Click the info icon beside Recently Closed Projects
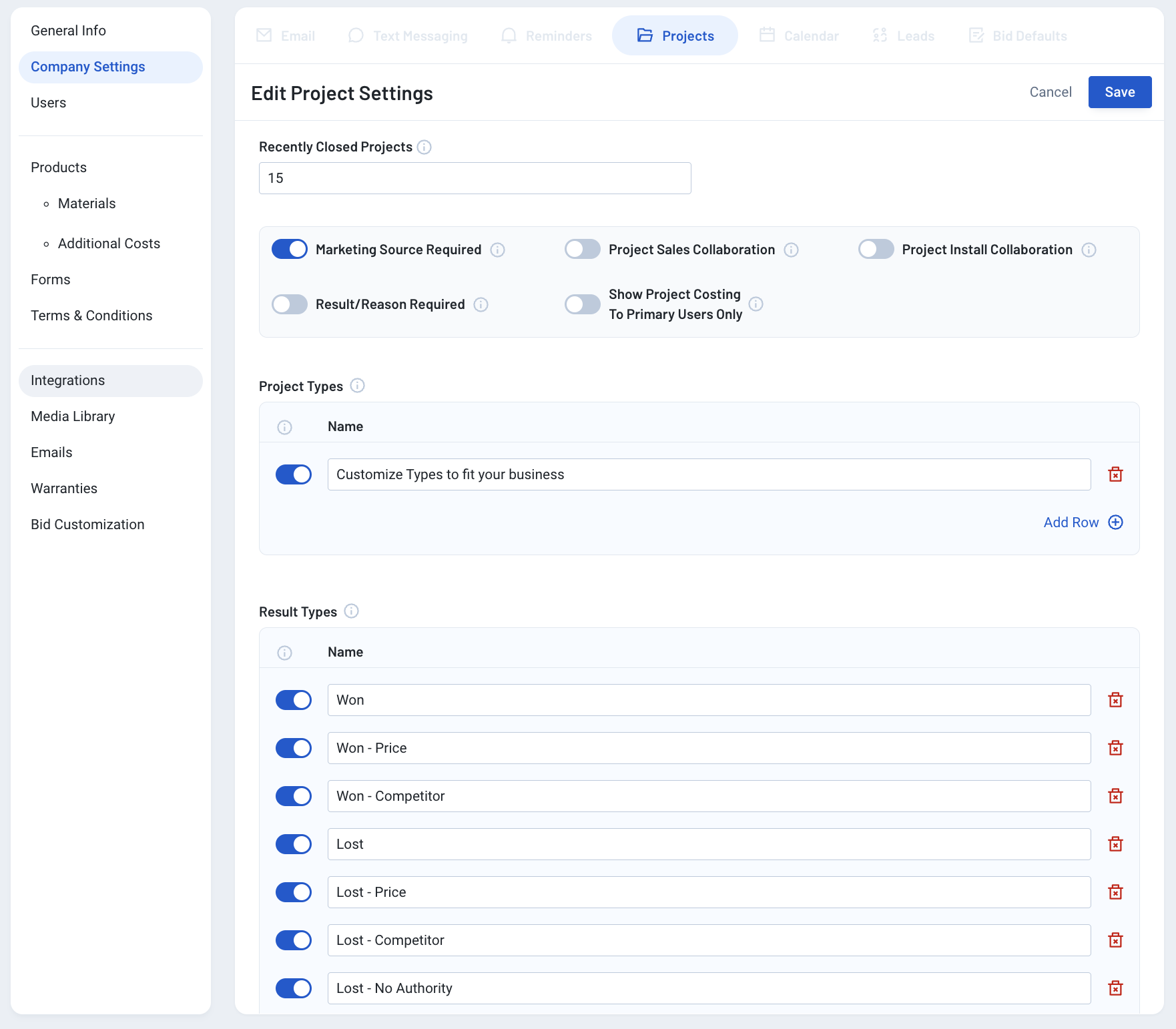Screen dimensions: 1176x1029 [424, 147]
